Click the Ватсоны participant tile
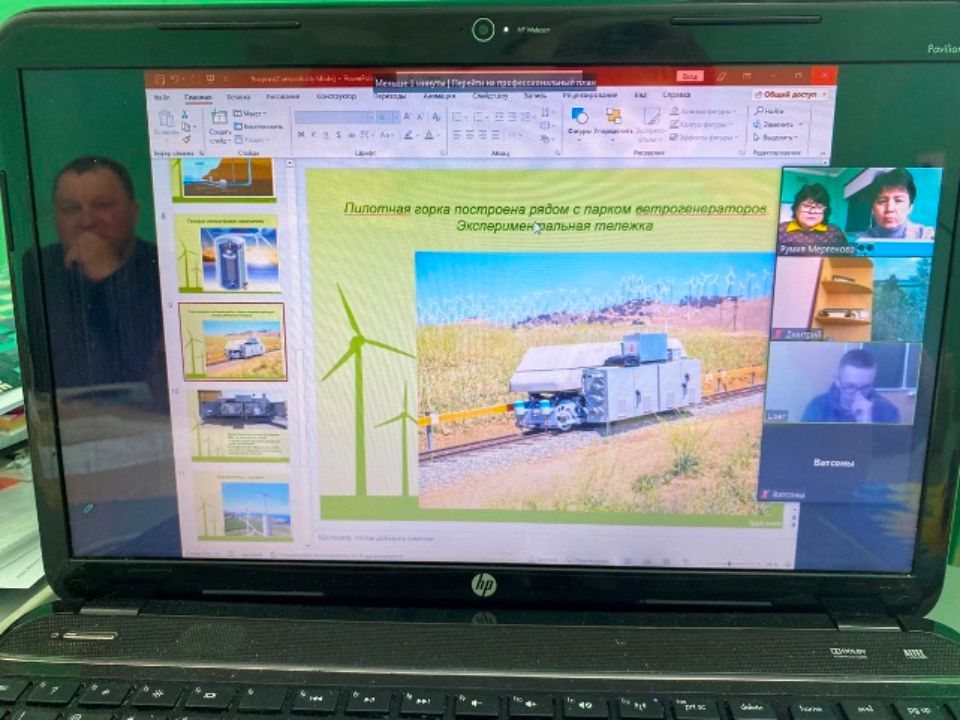The height and width of the screenshot is (720, 960). pyautogui.click(x=836, y=463)
